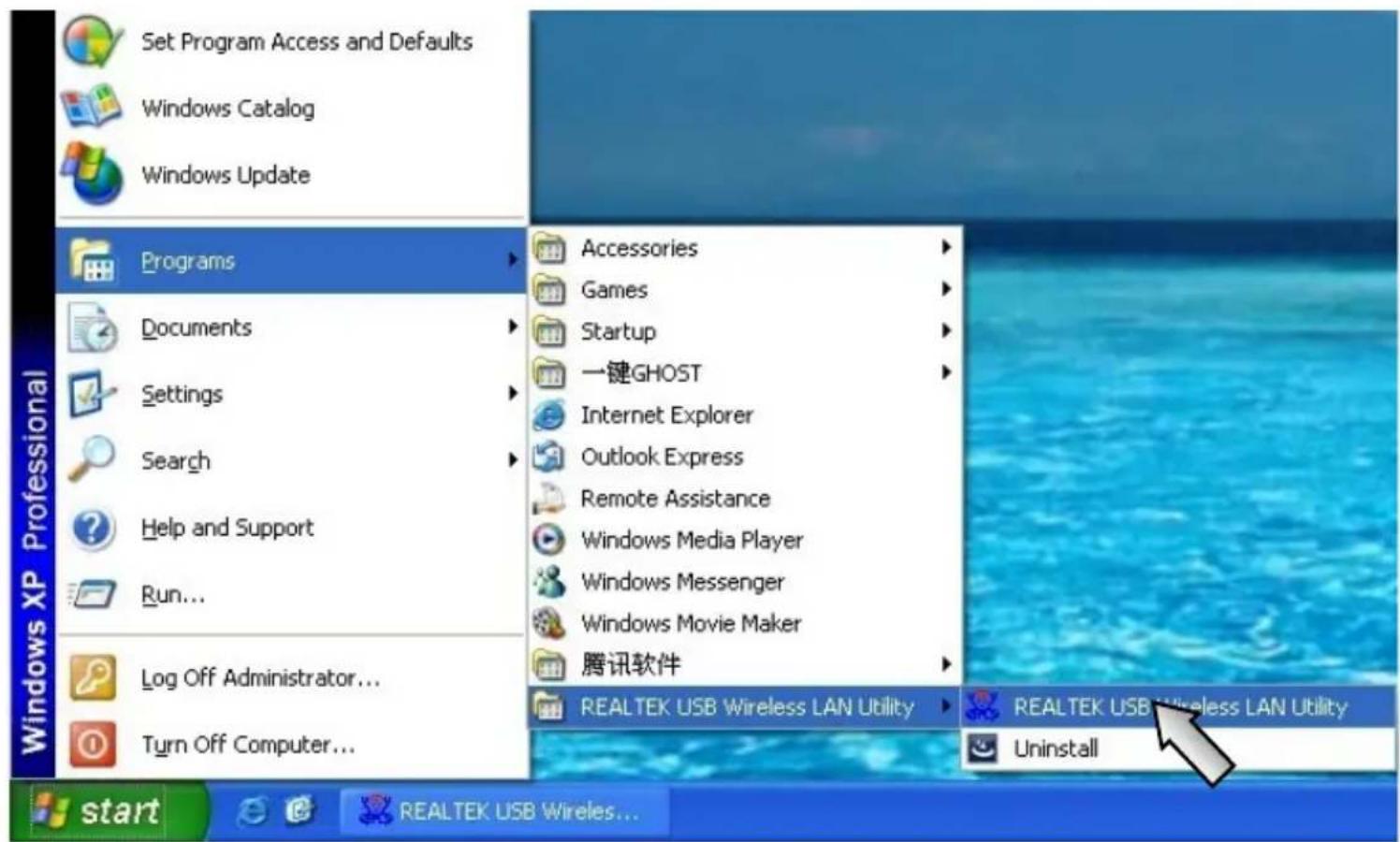Click the Windows Catalog icon
The image size is (1400, 842).
click(92, 107)
